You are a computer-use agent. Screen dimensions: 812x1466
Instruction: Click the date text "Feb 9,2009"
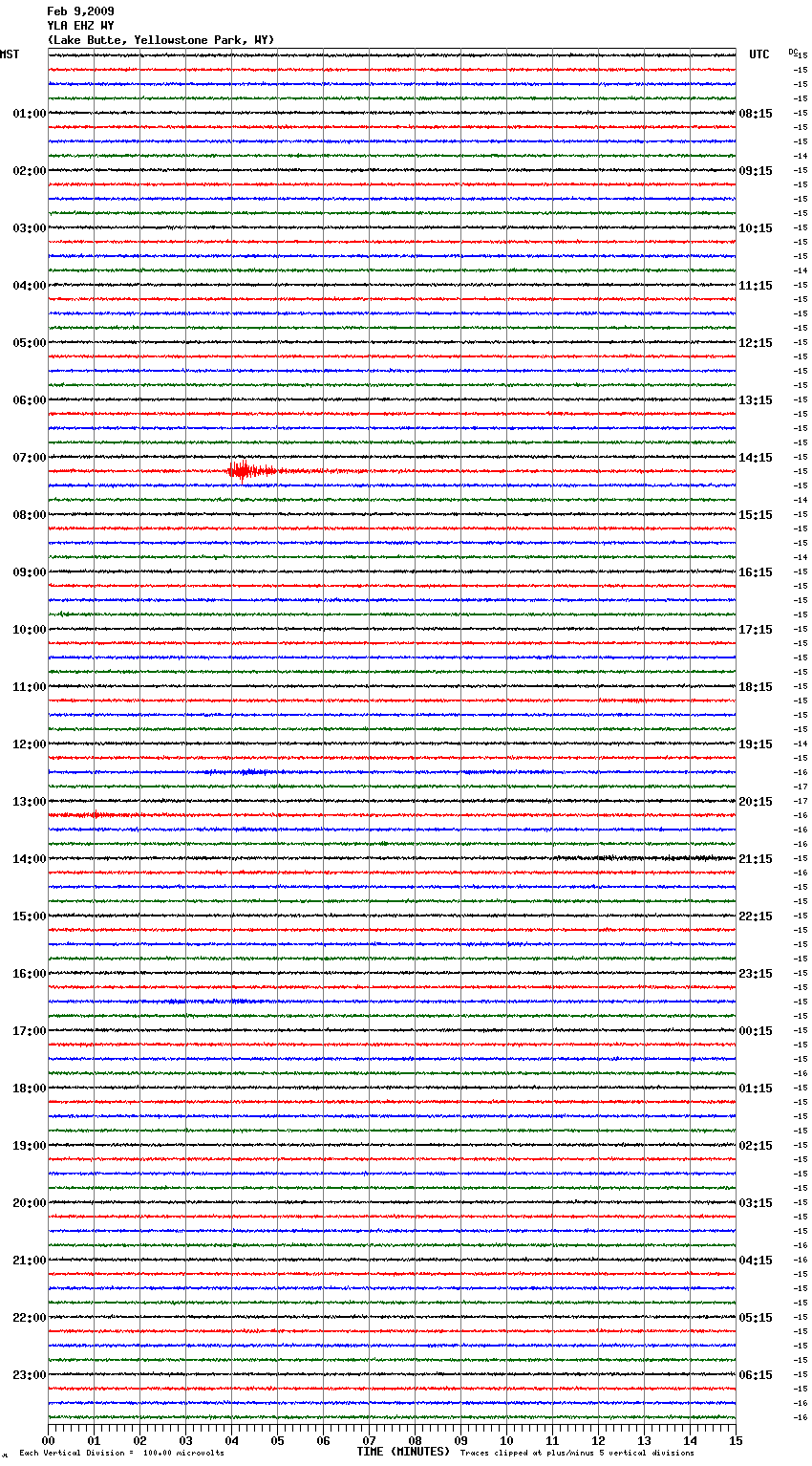pos(80,11)
